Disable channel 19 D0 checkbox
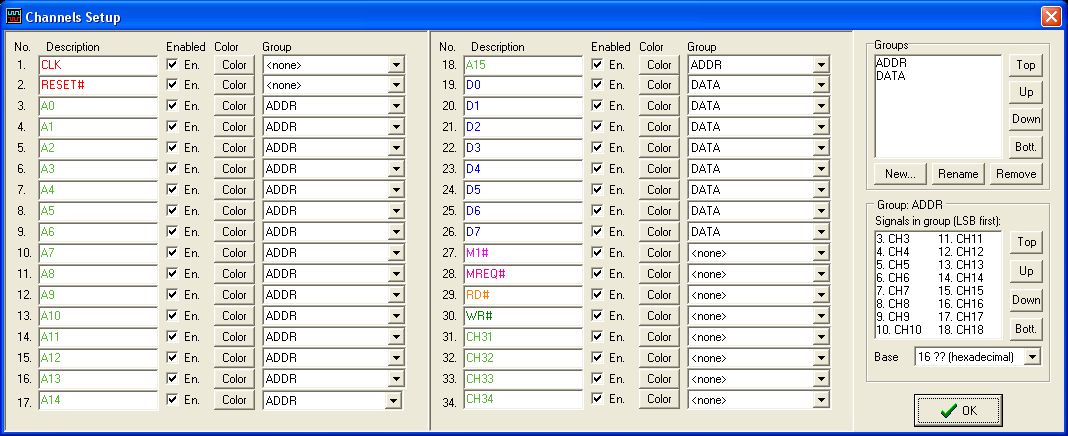Screen dimensions: 1068x436 tap(599, 85)
